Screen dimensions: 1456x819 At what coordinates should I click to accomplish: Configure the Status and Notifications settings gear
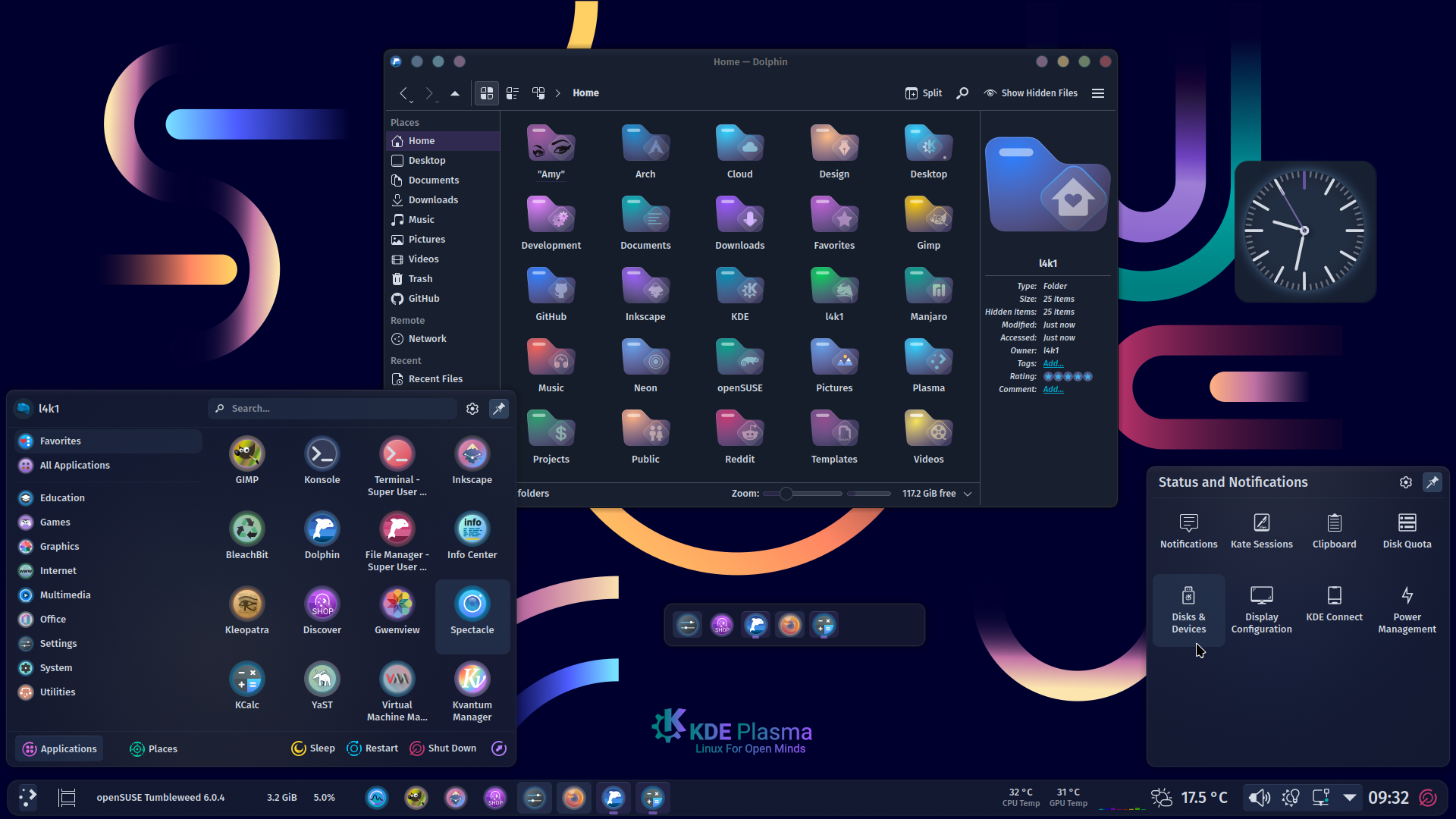coord(1405,482)
